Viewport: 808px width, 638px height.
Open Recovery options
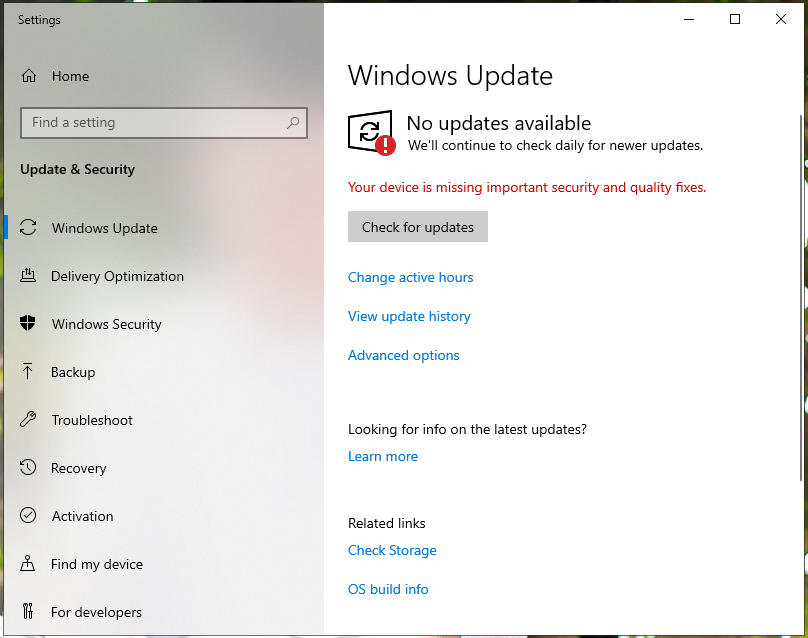164,467
